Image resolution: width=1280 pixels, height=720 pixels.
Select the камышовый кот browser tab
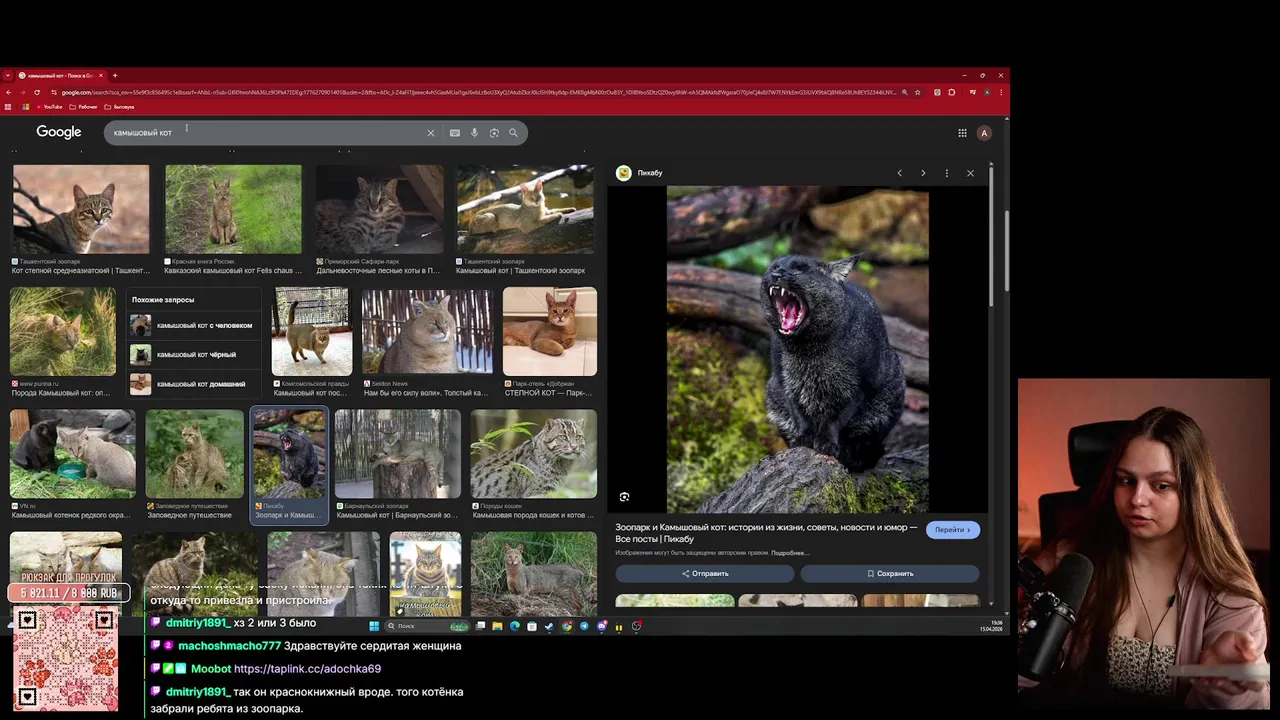pyautogui.click(x=60, y=75)
